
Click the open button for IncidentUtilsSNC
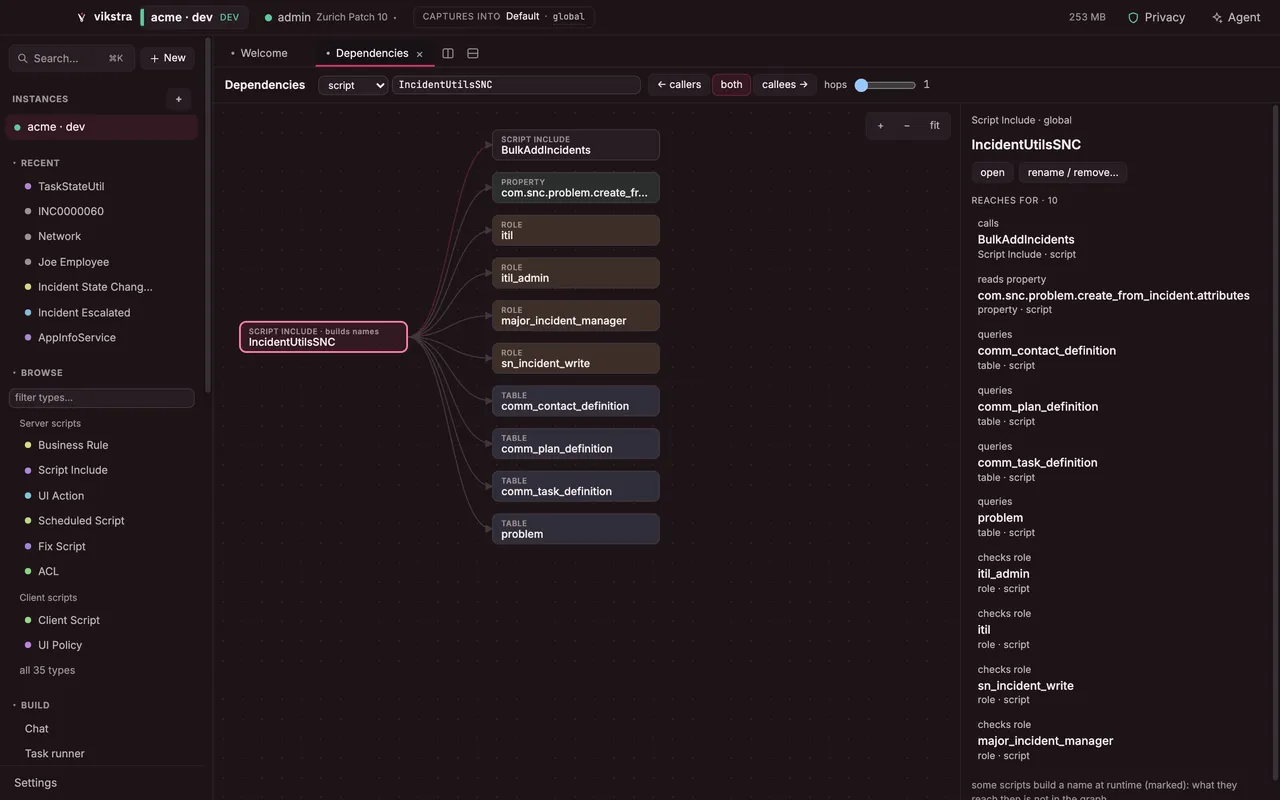pos(993,172)
